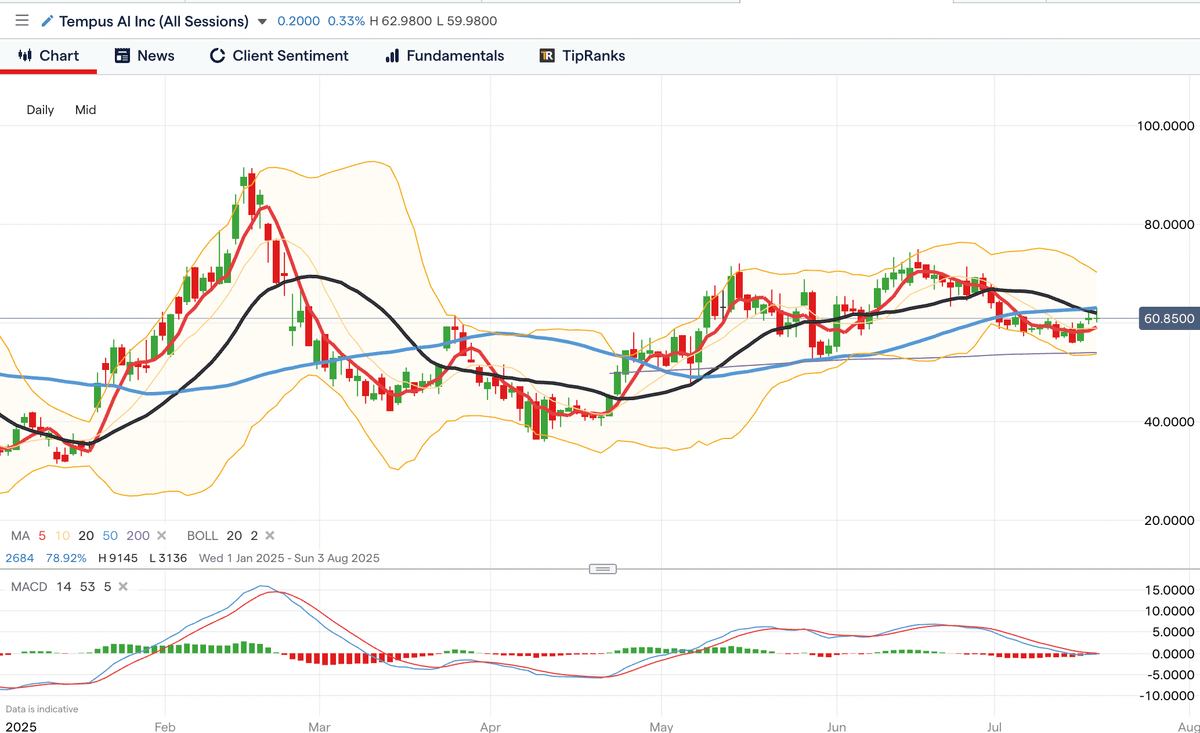Screen dimensions: 1200x733
Task: Open the Fundamentals tab
Action: 444,56
